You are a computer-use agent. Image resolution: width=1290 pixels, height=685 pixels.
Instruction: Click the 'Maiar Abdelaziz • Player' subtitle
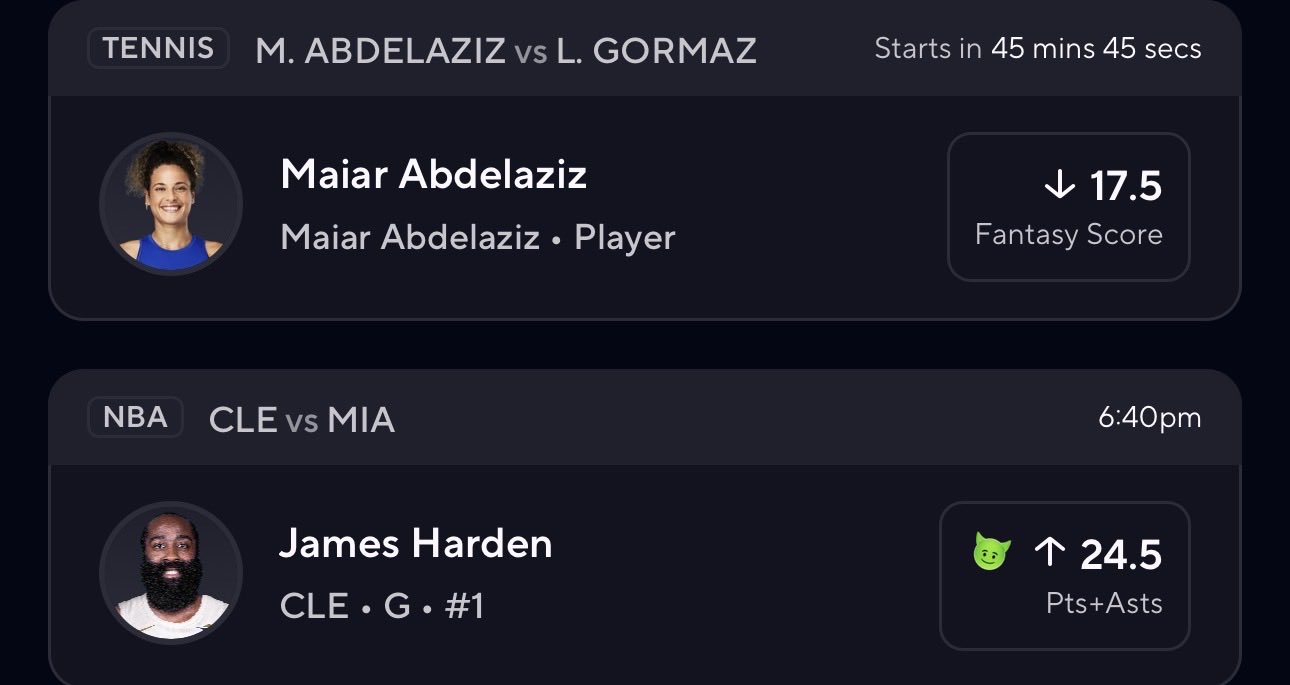pyautogui.click(x=478, y=238)
